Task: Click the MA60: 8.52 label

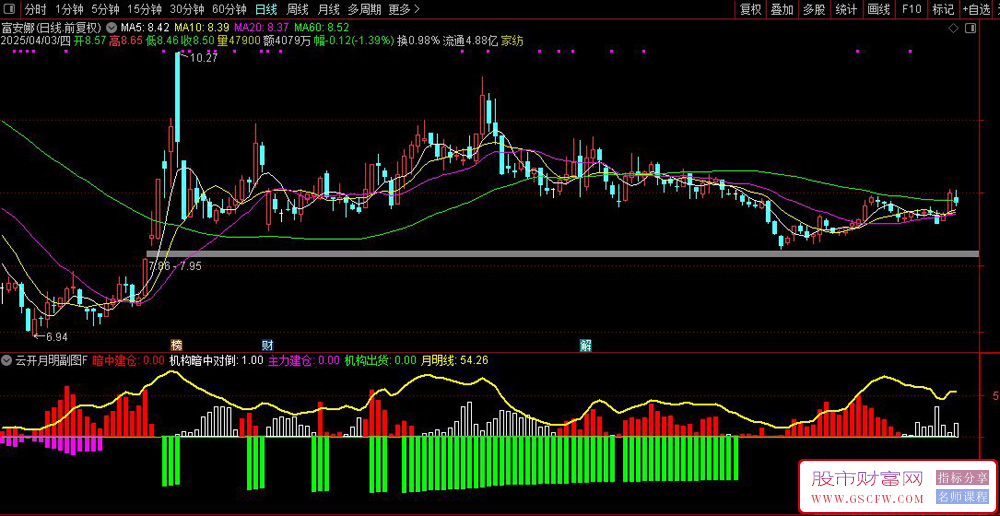Action: pyautogui.click(x=321, y=27)
